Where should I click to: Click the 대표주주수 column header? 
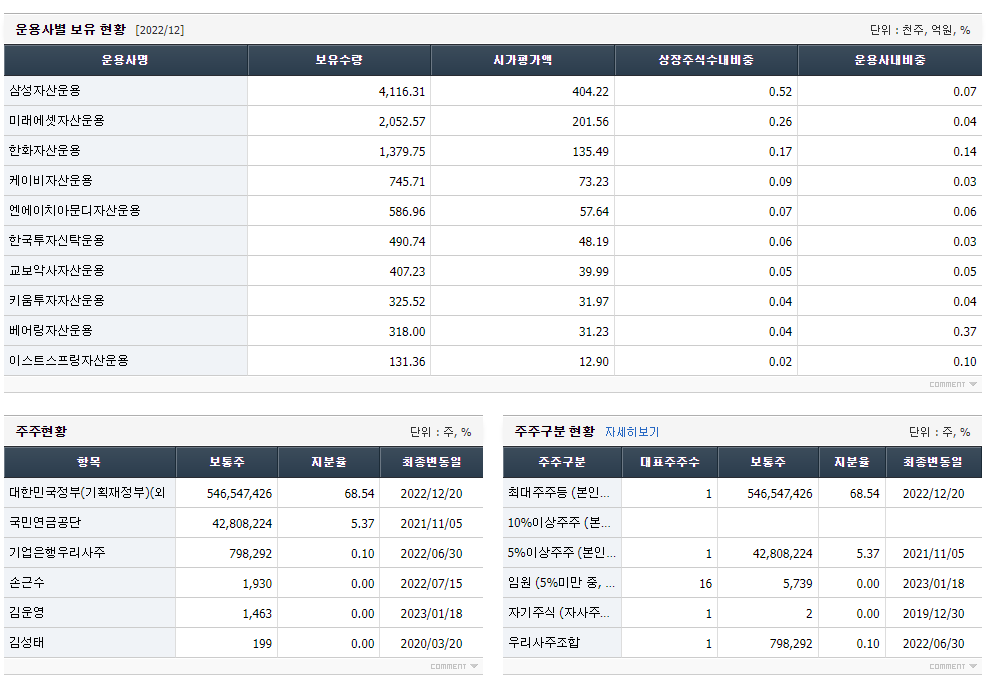click(670, 462)
